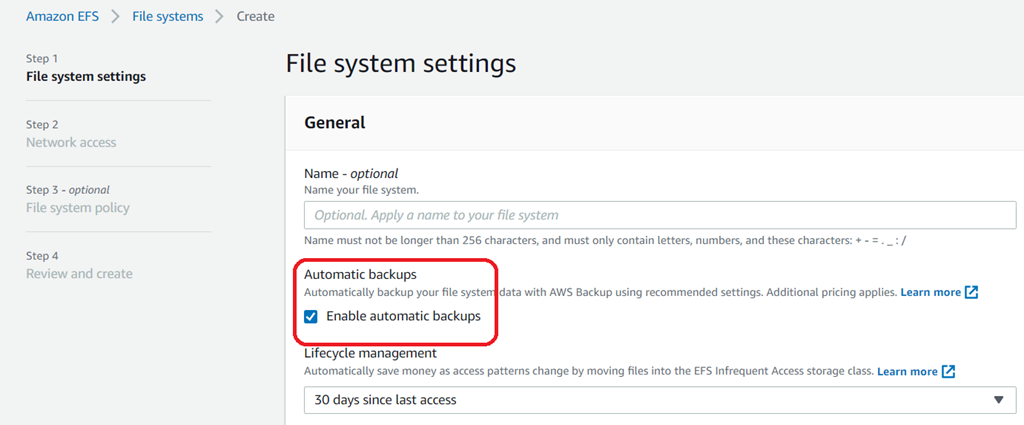Screen dimensions: 1024x425
Task: Uncheck the Enable automatic backups checkbox
Action: coord(311,316)
